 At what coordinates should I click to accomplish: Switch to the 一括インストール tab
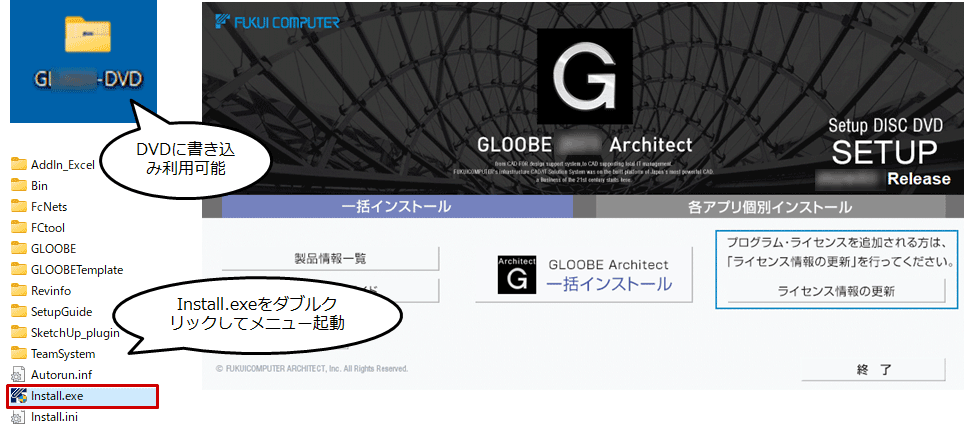tap(397, 207)
